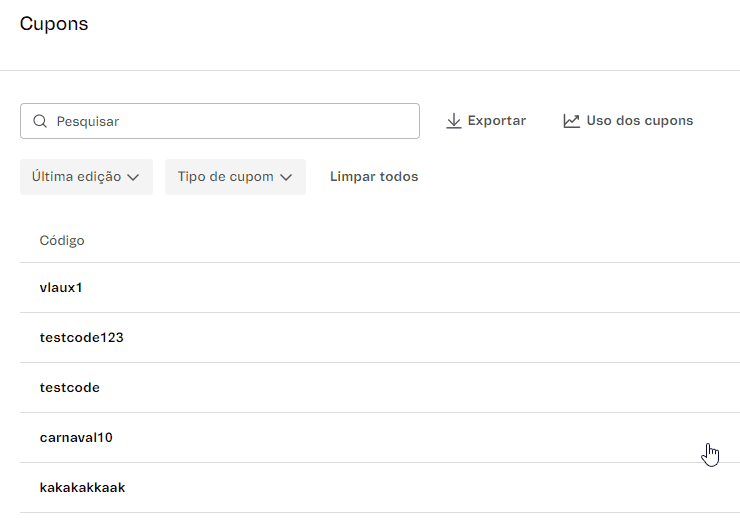Expand the Tipo de cupom chevron
This screenshot has width=740, height=525.
(x=286, y=177)
